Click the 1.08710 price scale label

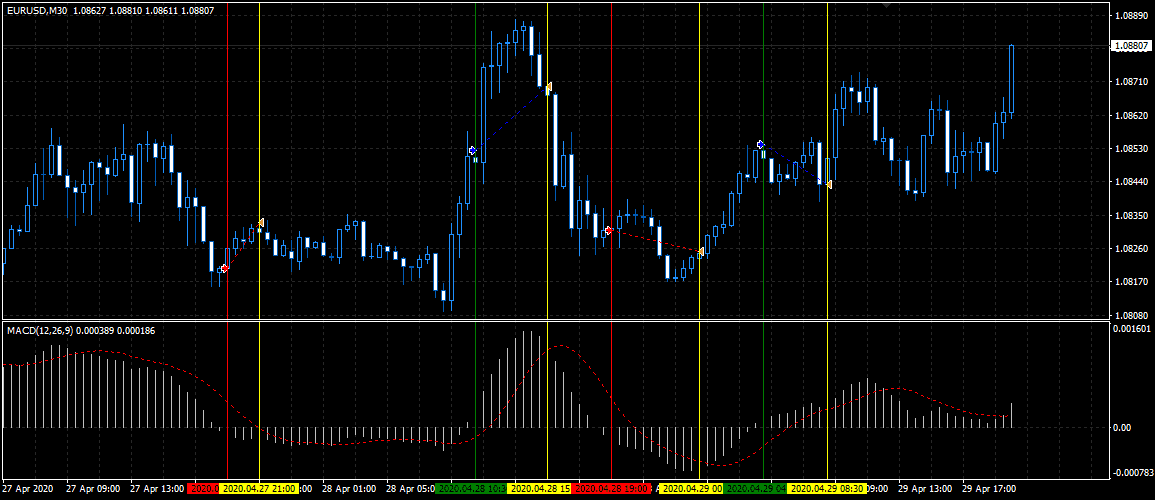click(1129, 82)
